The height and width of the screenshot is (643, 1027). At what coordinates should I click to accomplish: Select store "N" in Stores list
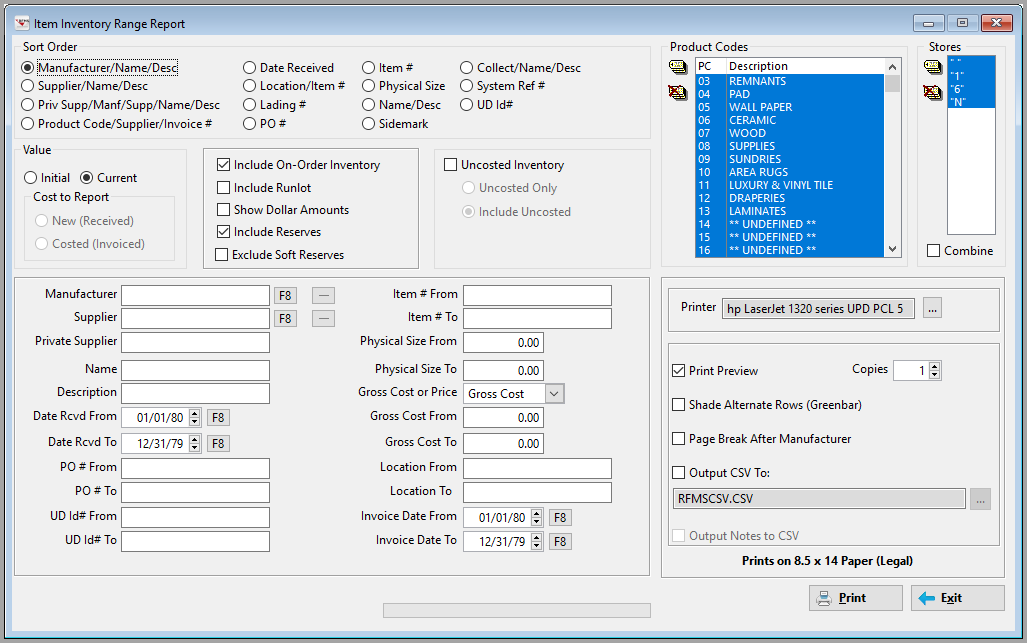[971, 102]
